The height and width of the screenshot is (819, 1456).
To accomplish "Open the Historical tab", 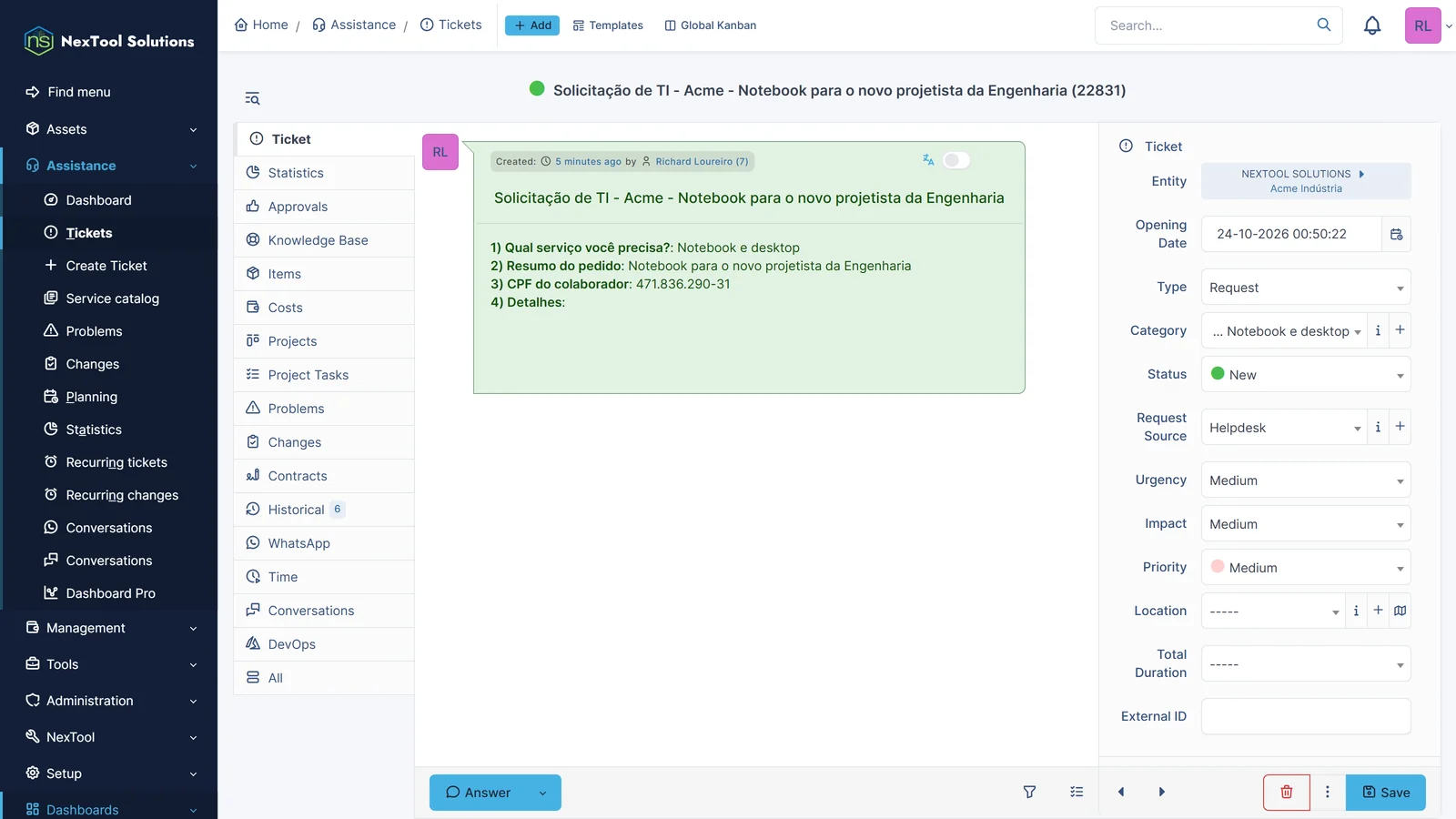I will pos(324,510).
